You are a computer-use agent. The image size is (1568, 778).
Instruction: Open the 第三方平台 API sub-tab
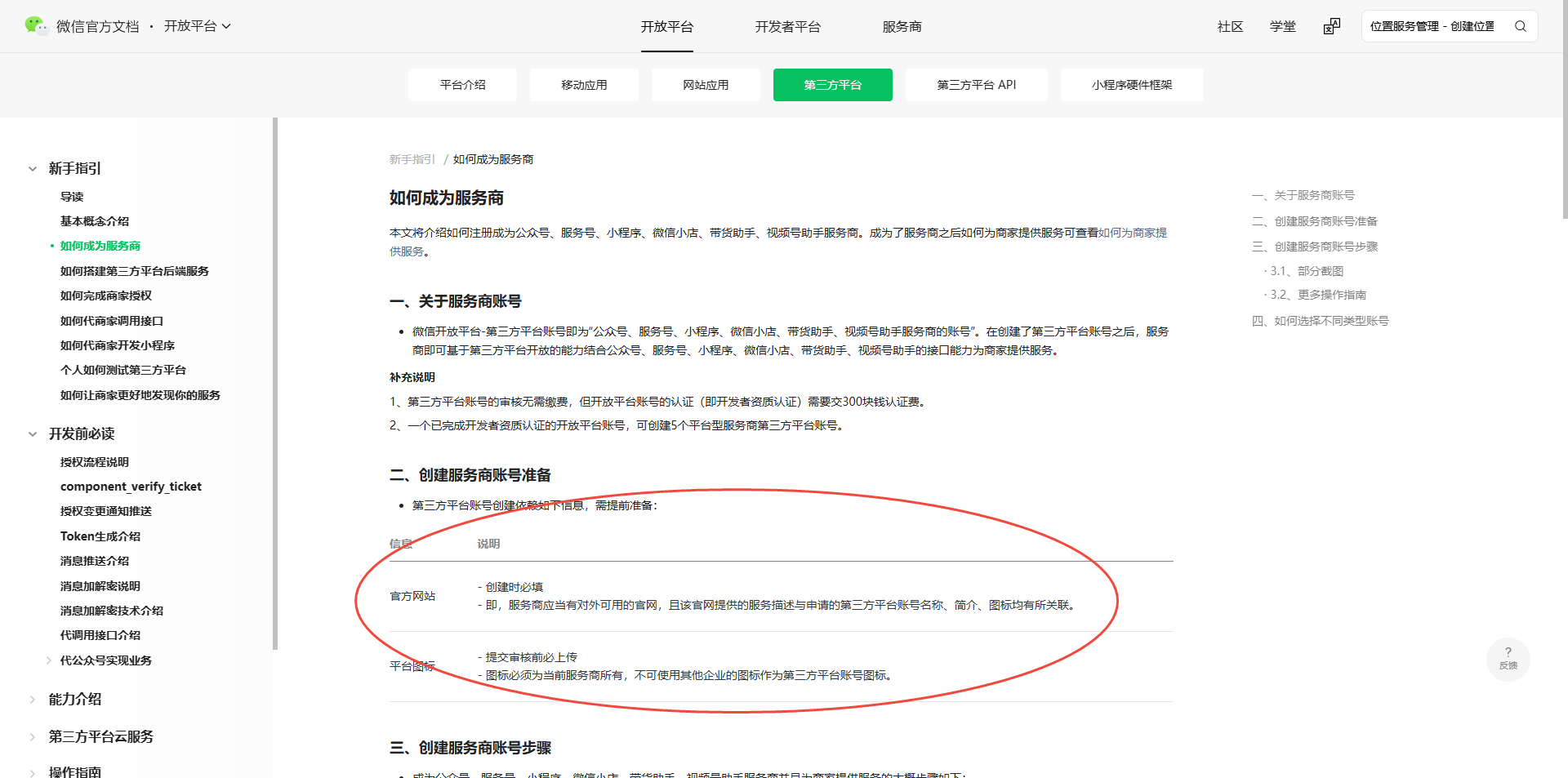[976, 85]
